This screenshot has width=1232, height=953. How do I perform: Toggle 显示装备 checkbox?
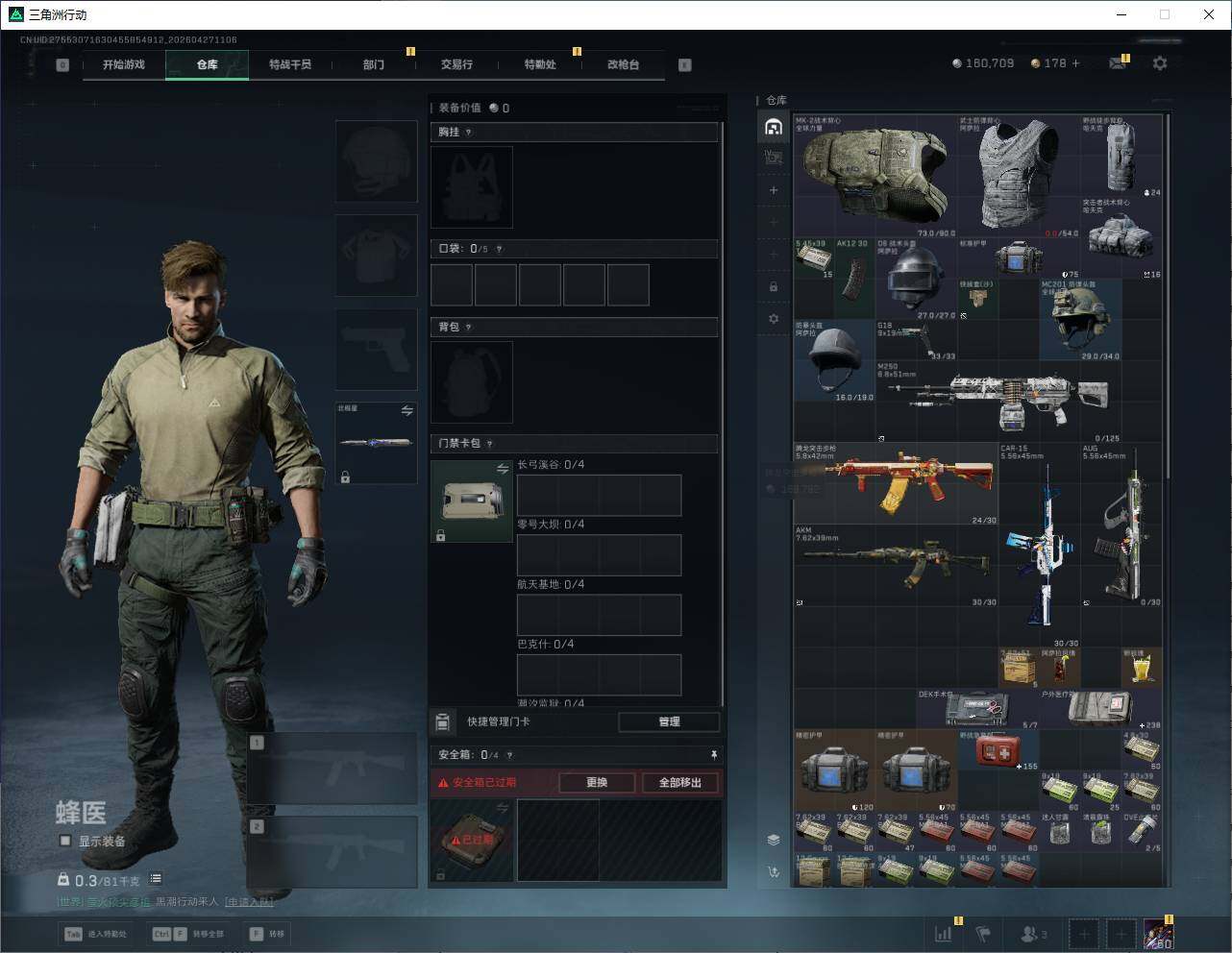tap(65, 841)
